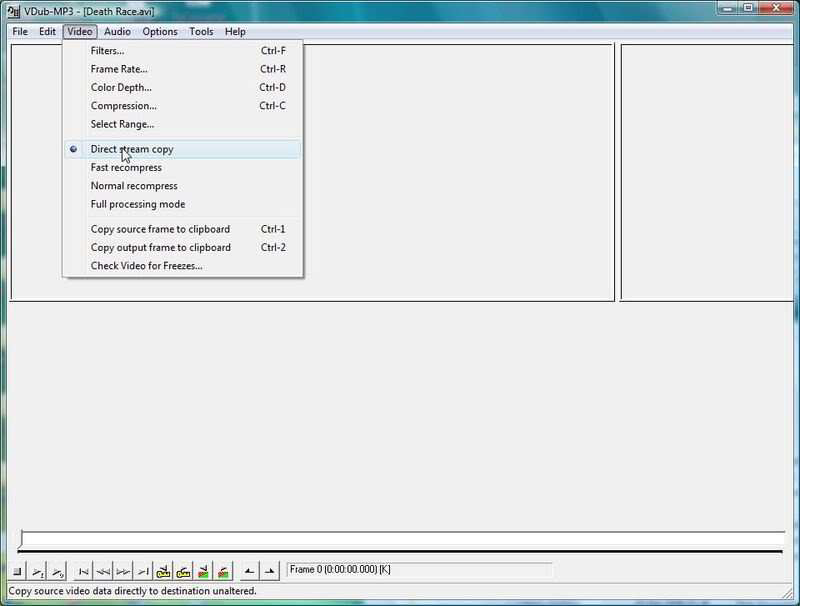Step forward one frame
Viewport: 815px width, 606px height.
(123, 572)
